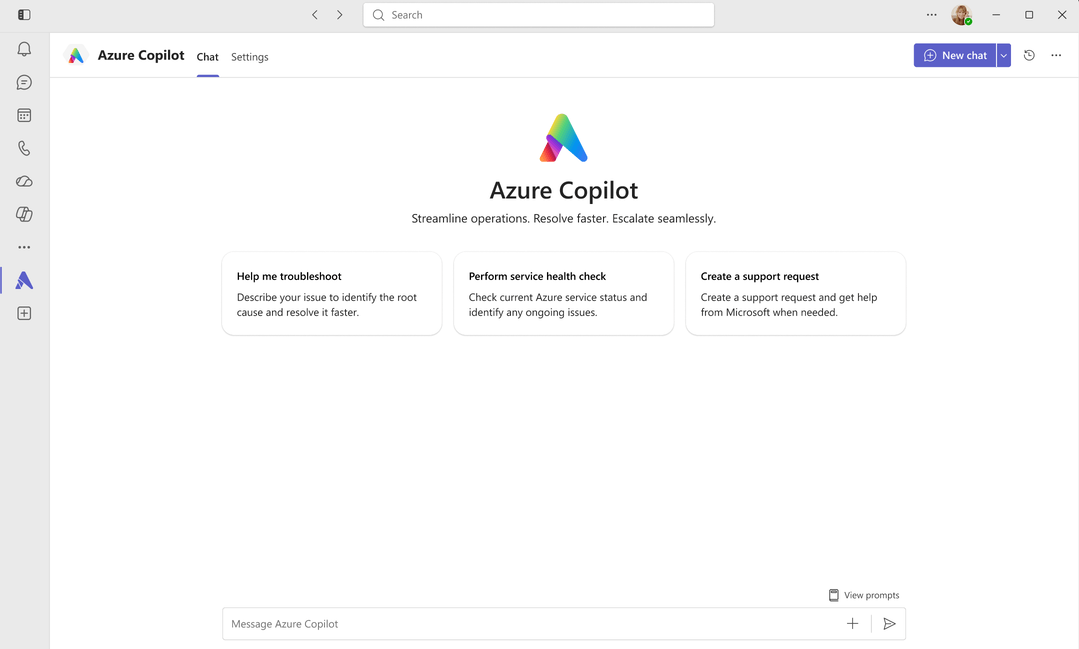This screenshot has width=1079, height=649.
Task: Open Settings and more ellipsis in title bar
Action: 931,14
